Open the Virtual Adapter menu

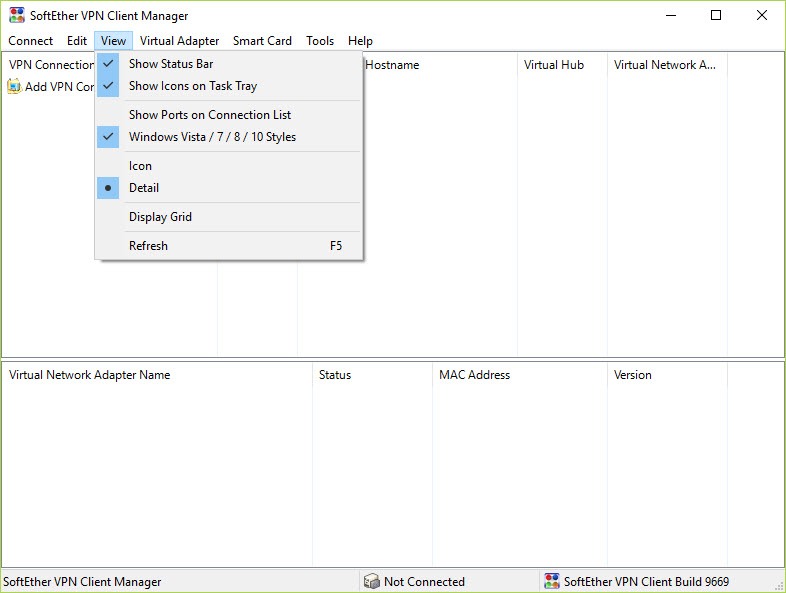179,41
